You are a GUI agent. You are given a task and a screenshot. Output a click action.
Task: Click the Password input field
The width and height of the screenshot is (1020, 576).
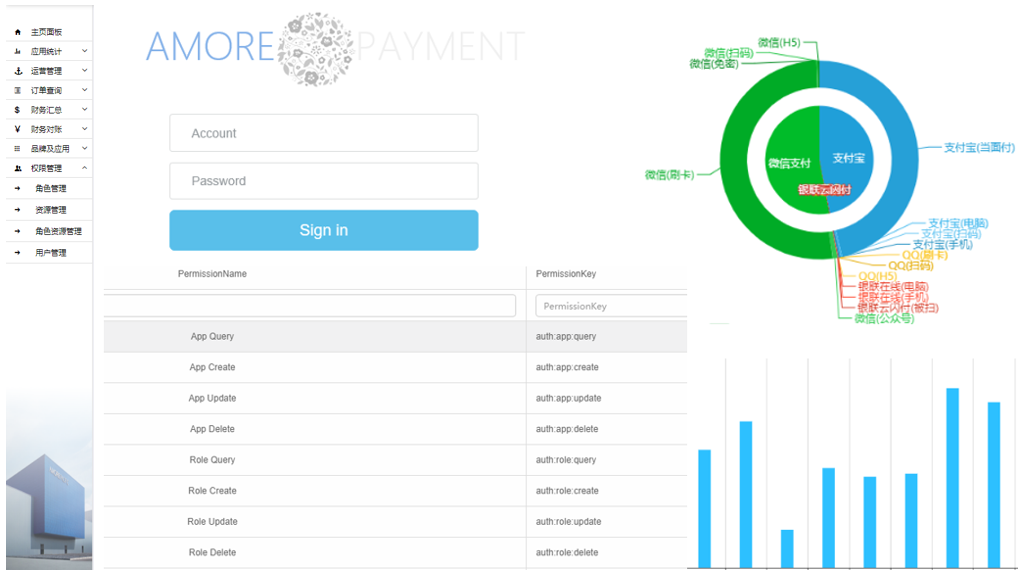point(324,181)
